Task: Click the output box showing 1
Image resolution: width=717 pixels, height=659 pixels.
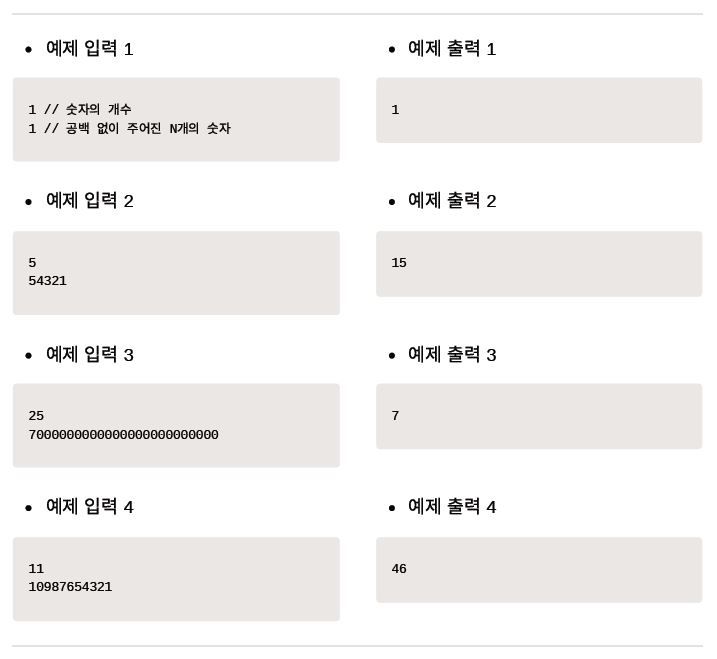Action: [x=539, y=110]
